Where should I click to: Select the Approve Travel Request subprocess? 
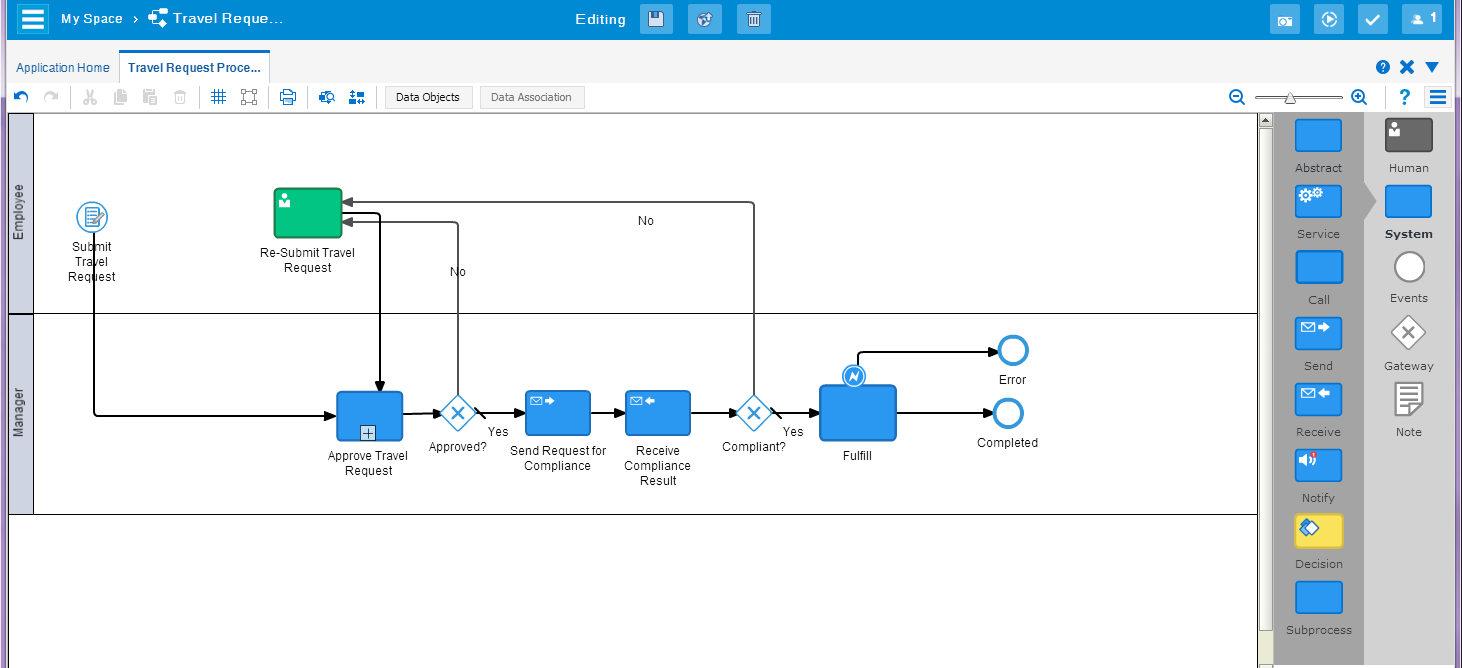[369, 416]
